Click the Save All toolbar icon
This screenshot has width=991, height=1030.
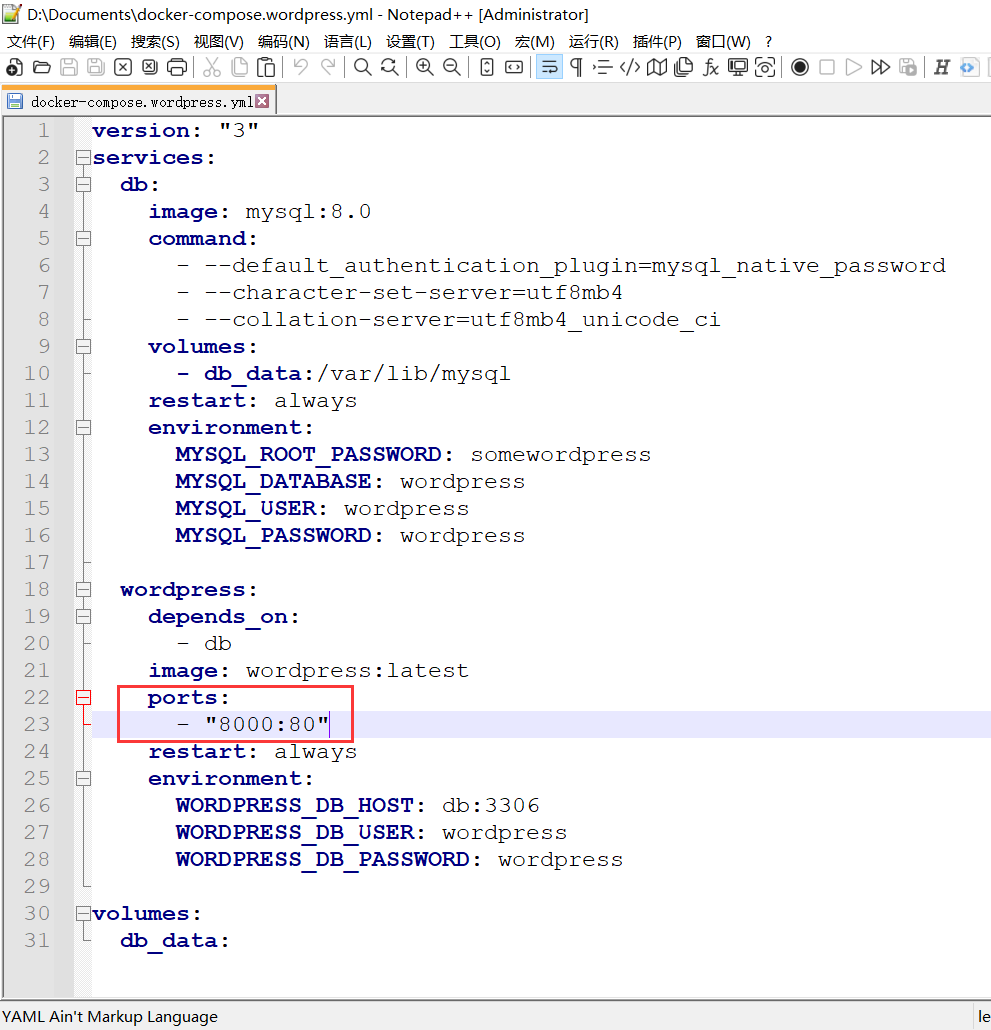pos(96,67)
